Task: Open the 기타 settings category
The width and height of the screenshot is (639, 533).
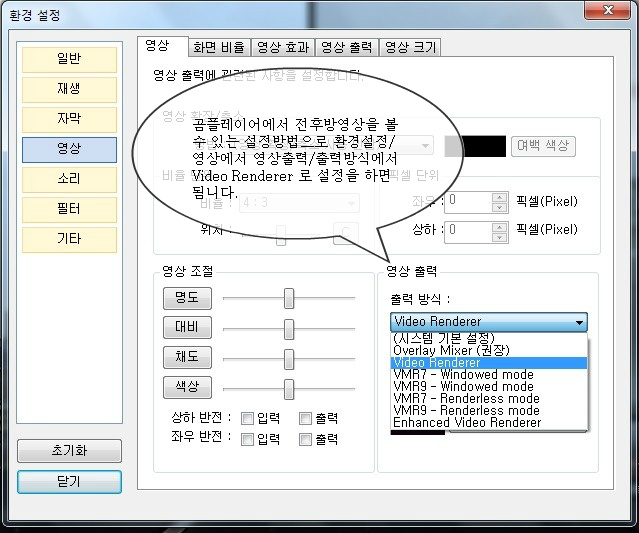Action: 69,240
